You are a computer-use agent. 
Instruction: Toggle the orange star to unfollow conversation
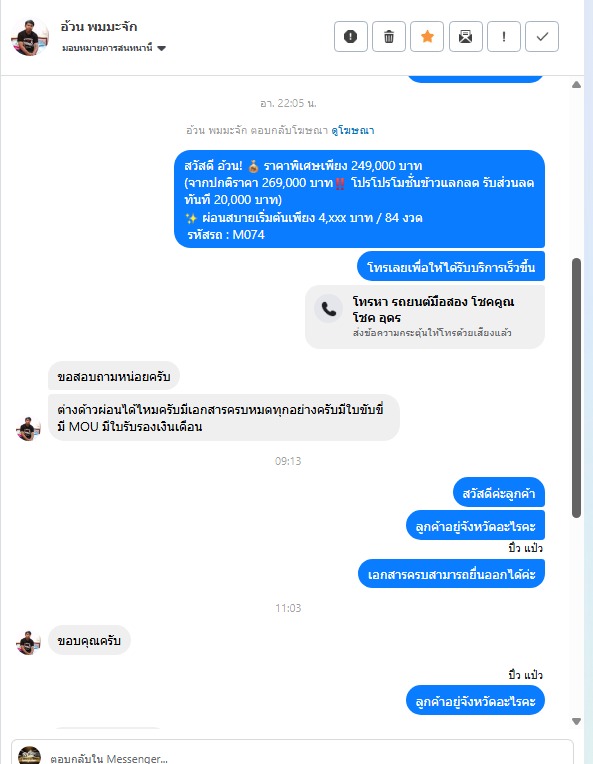pyautogui.click(x=427, y=37)
